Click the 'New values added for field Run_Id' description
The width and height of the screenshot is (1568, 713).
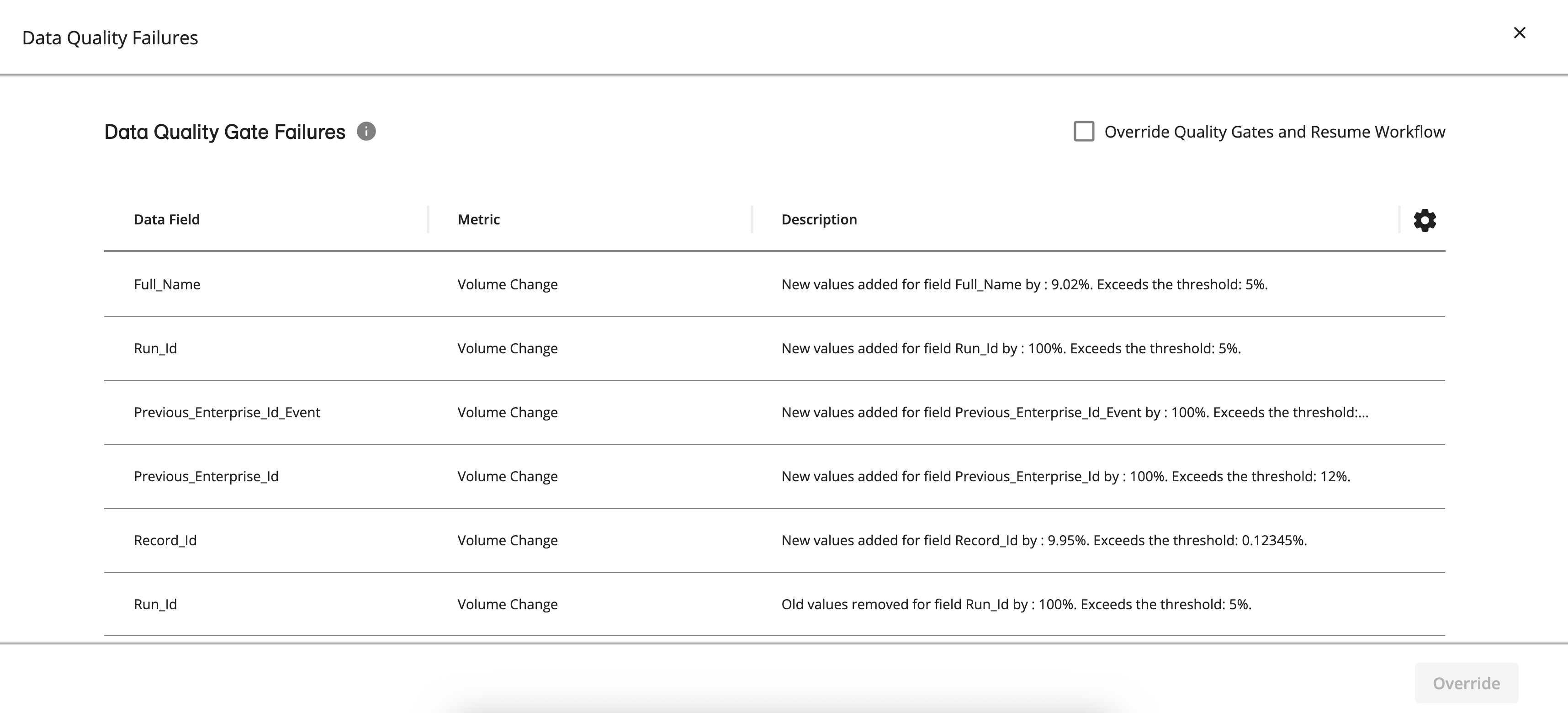click(x=1011, y=348)
